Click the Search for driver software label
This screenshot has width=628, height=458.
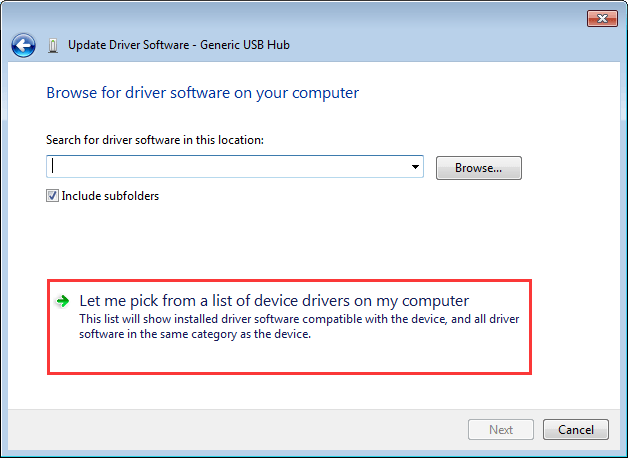pyautogui.click(x=154, y=140)
